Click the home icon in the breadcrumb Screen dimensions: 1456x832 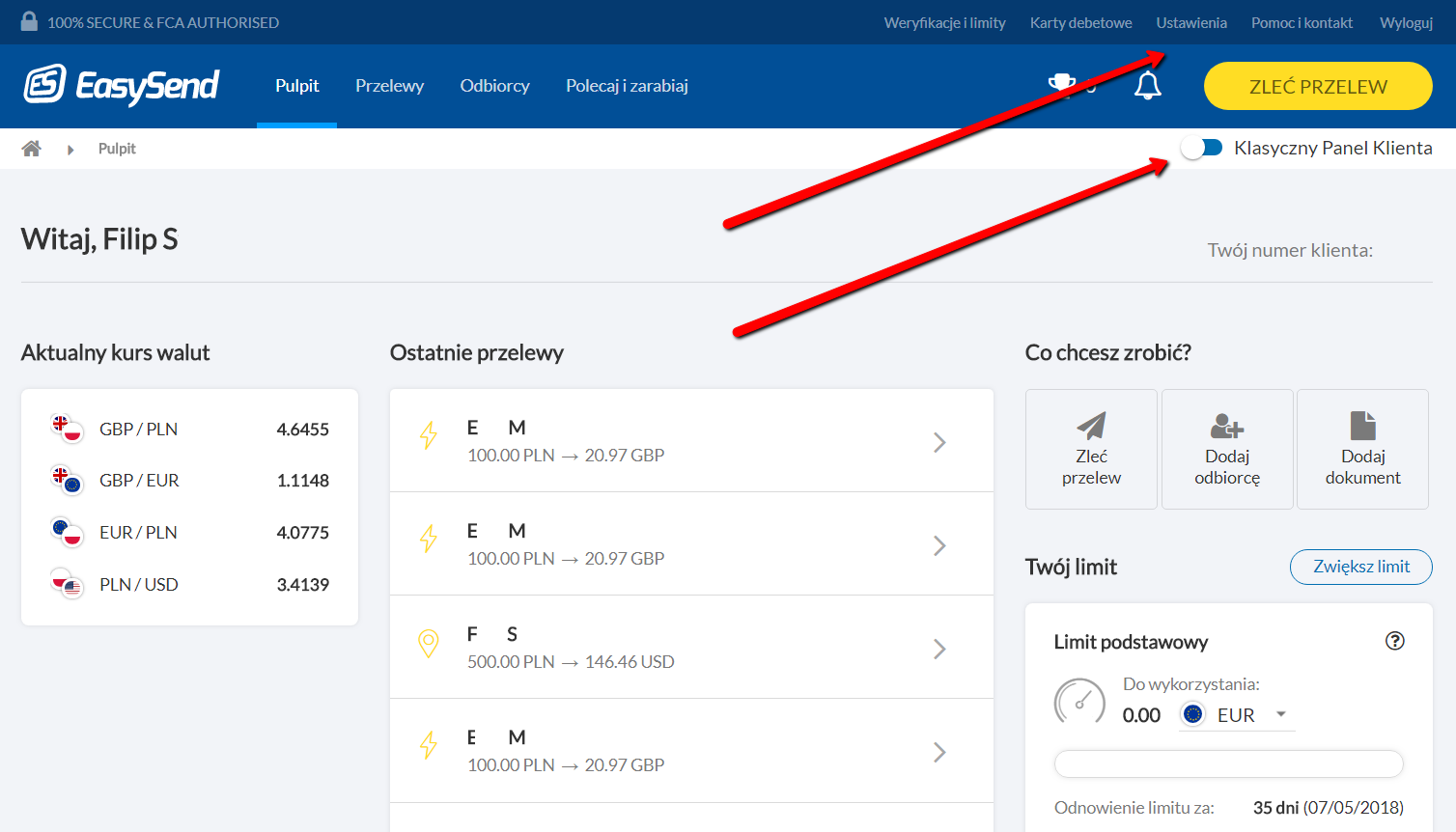29,148
